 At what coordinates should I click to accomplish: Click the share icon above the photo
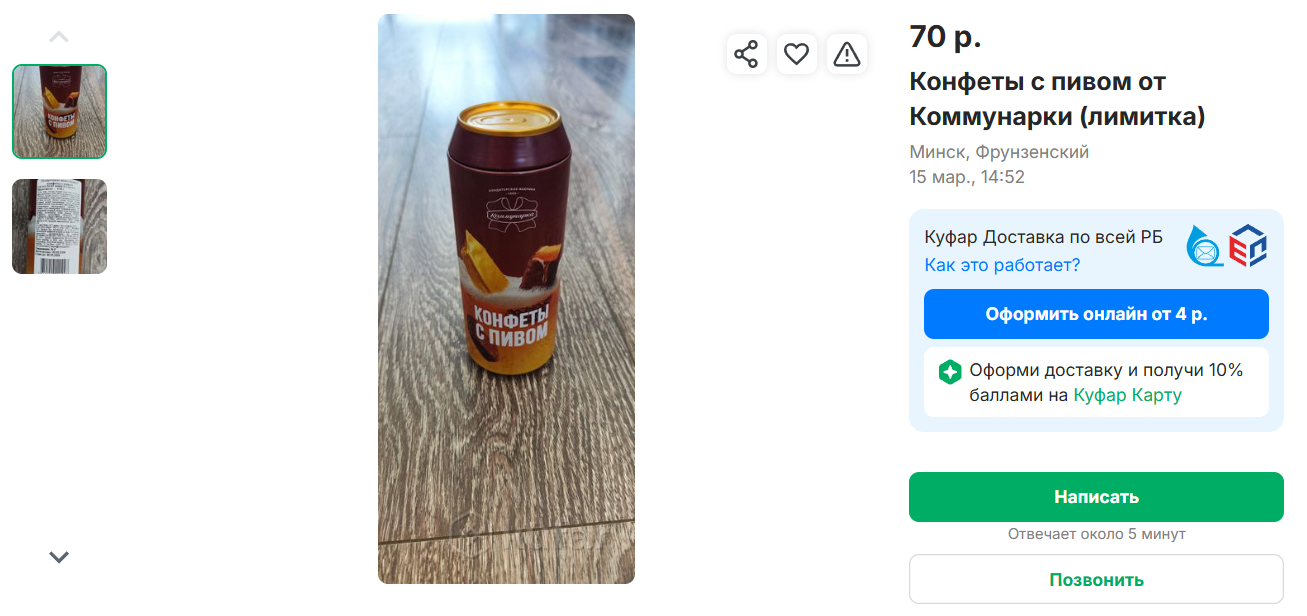coord(746,54)
